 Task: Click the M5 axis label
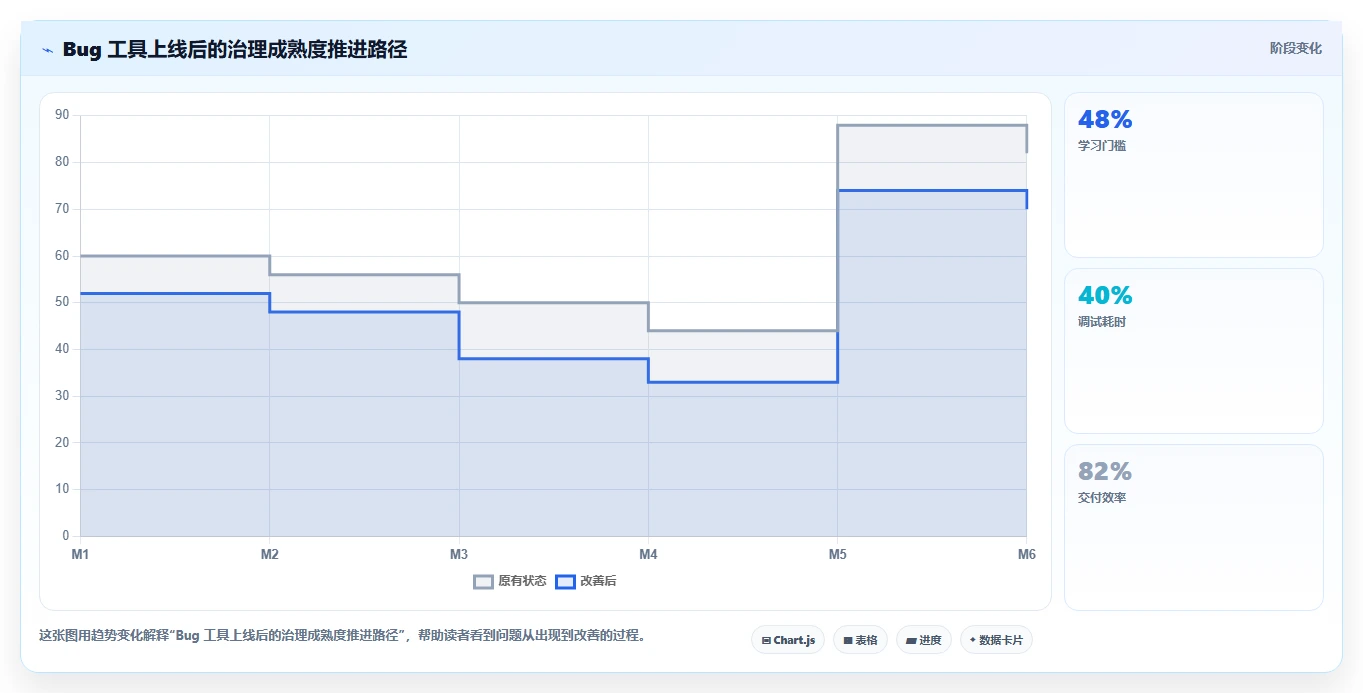837,554
